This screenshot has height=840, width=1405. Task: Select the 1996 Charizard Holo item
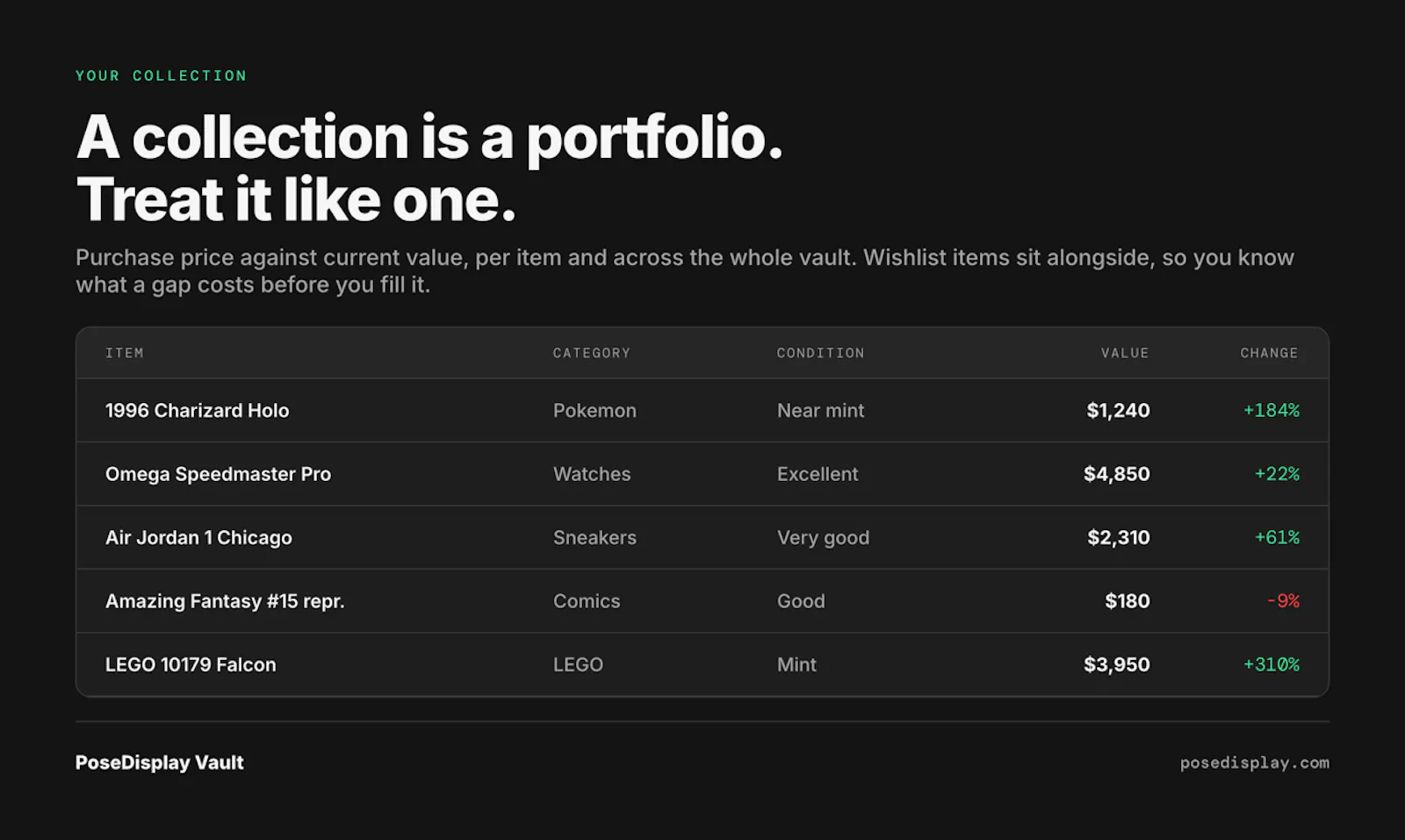(x=197, y=410)
